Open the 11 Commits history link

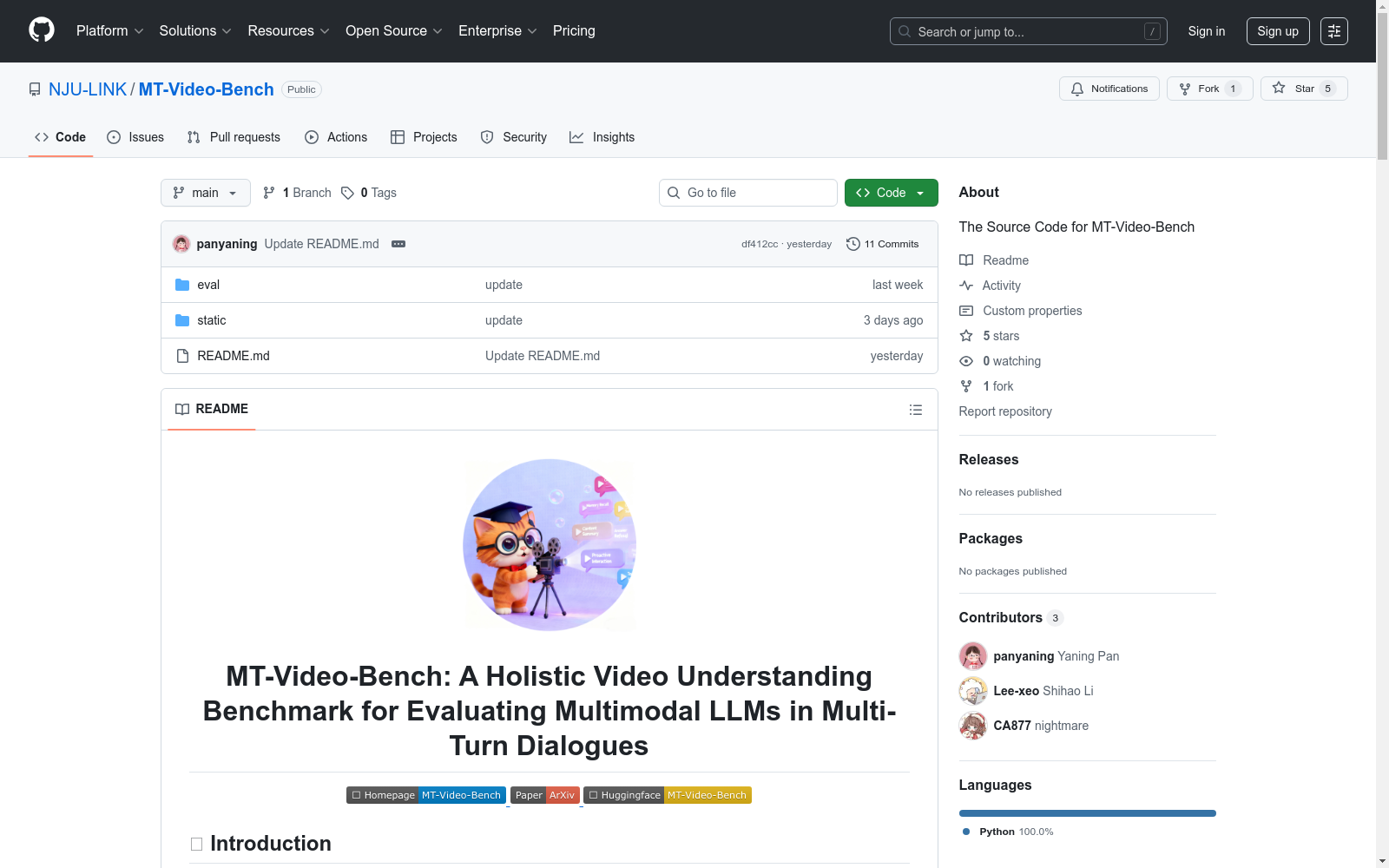(x=883, y=244)
